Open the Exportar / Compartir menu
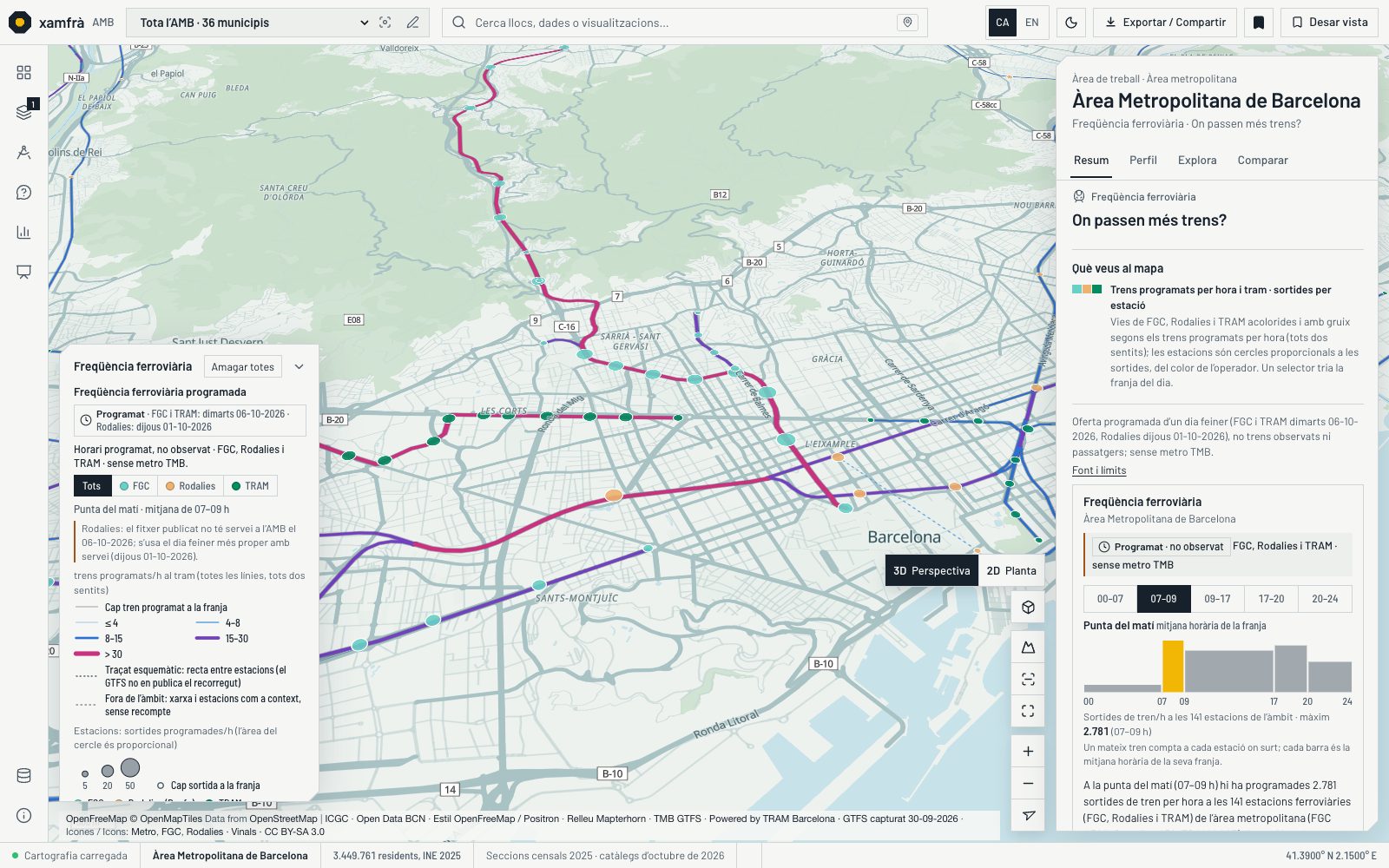 tap(1166, 23)
